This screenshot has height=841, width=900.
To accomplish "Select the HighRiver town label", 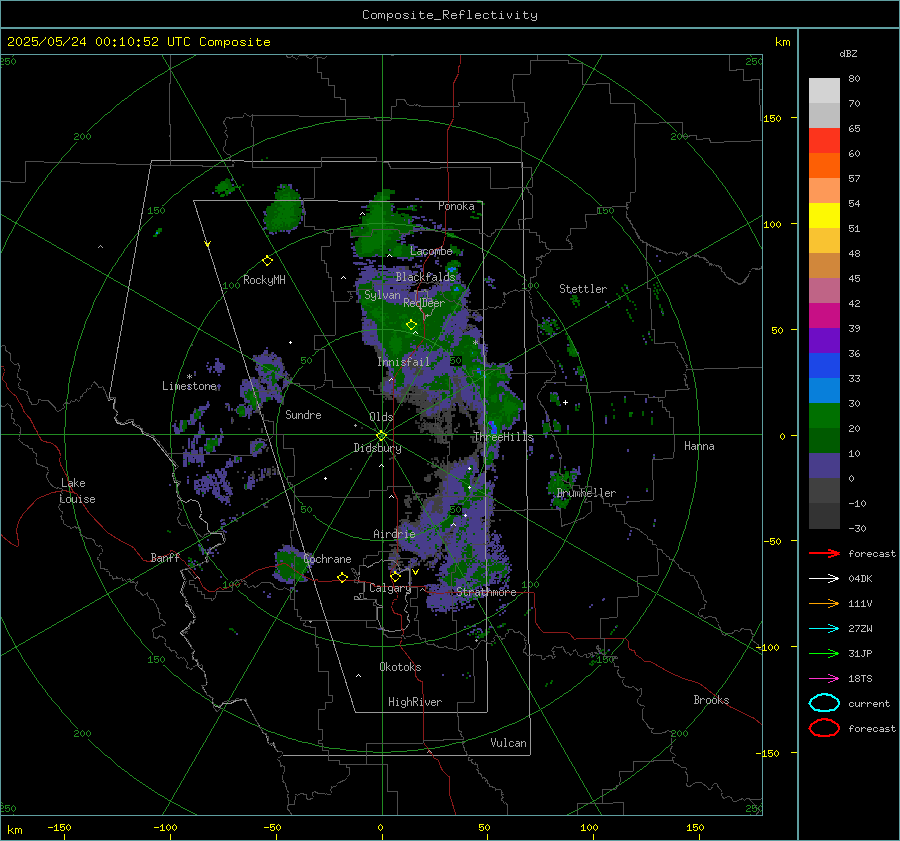I will (415, 702).
